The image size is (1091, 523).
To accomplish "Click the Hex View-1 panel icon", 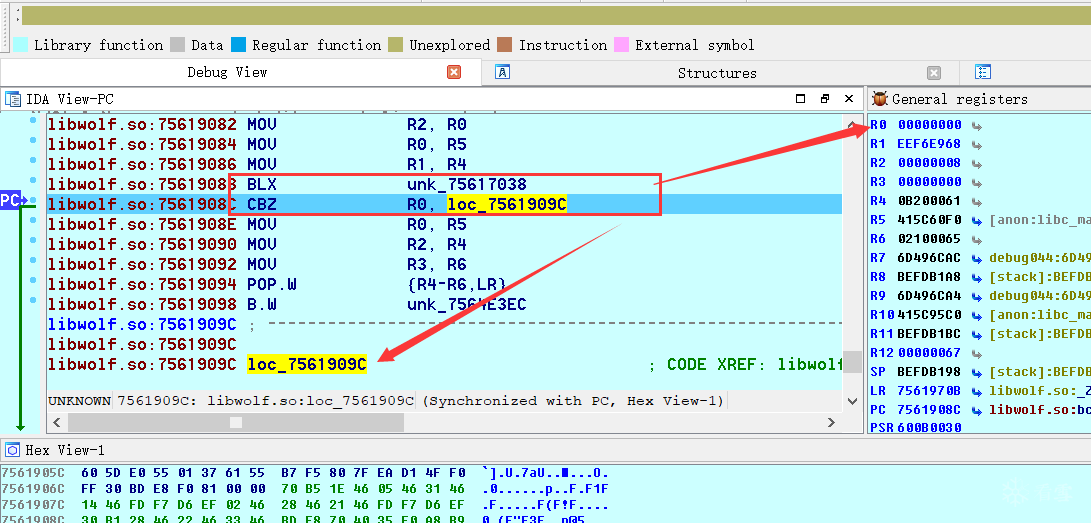I will click(x=12, y=450).
